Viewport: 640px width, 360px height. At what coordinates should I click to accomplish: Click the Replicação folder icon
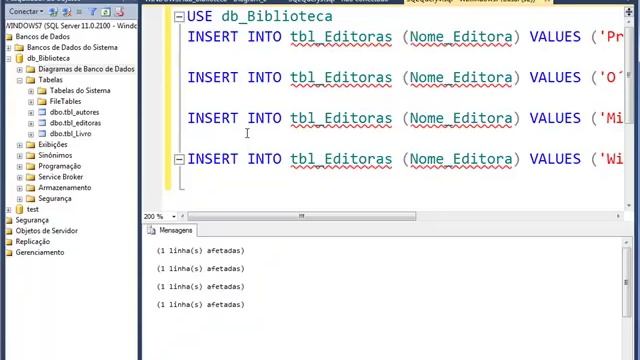pyautogui.click(x=9, y=242)
